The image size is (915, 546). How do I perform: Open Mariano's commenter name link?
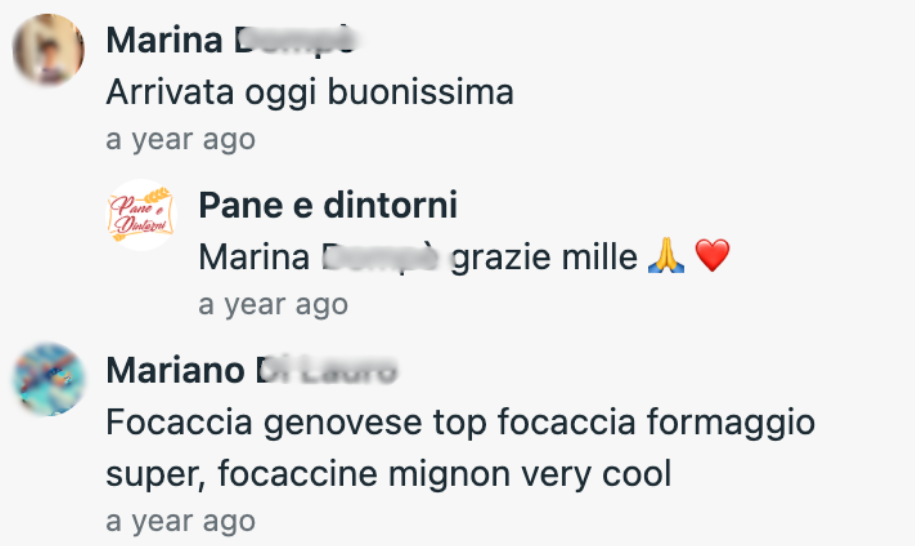click(251, 370)
